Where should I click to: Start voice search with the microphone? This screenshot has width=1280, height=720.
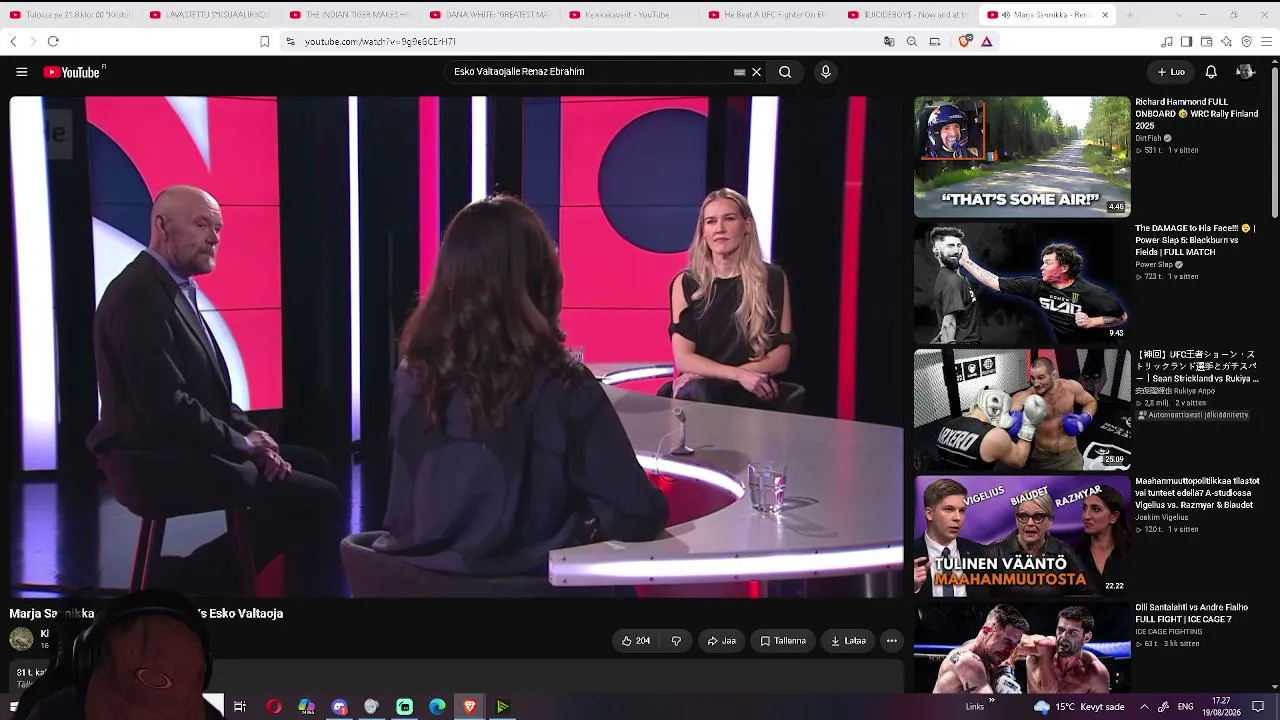(x=825, y=72)
